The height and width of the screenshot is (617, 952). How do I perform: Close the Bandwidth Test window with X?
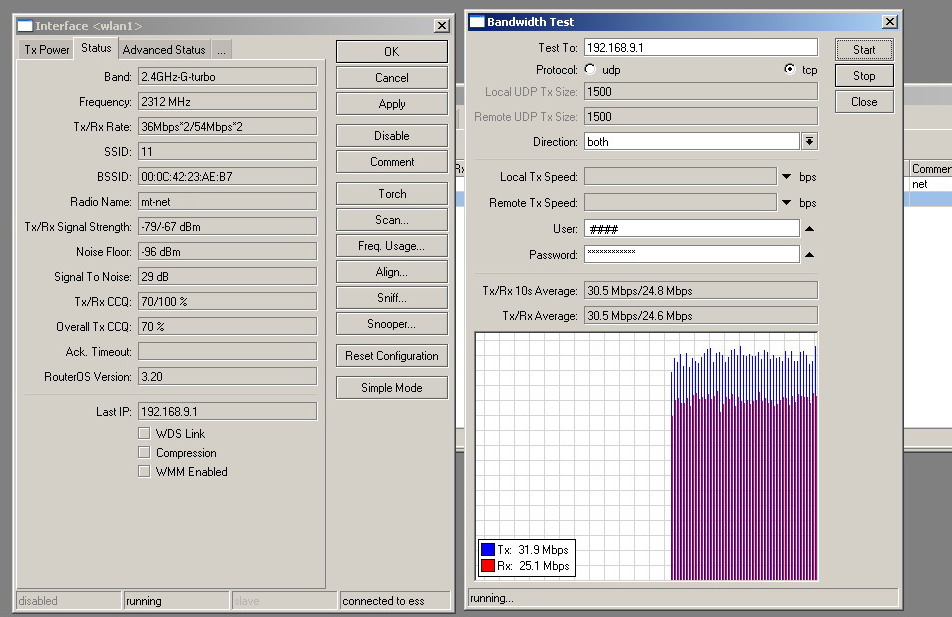coord(889,22)
